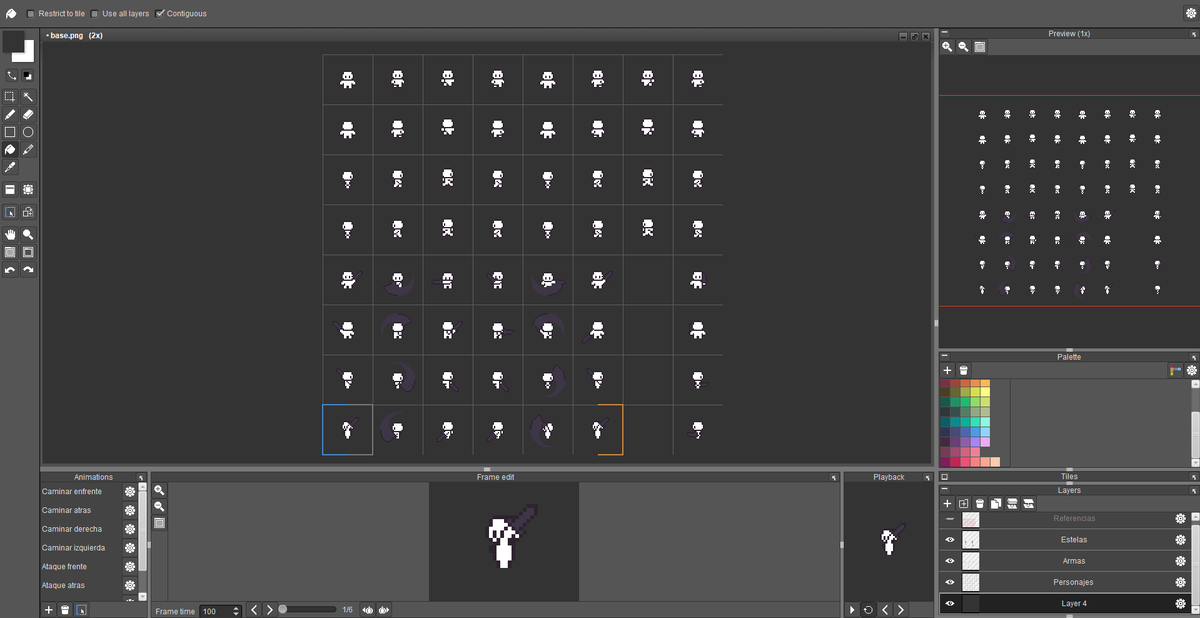Play the animation in Playback panel

point(852,610)
